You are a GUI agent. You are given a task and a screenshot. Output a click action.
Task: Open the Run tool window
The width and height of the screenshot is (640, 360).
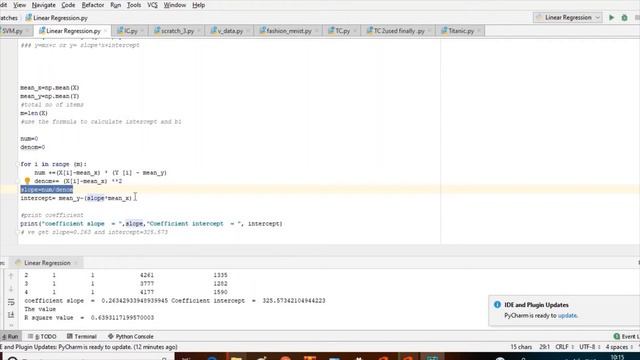click(10, 336)
